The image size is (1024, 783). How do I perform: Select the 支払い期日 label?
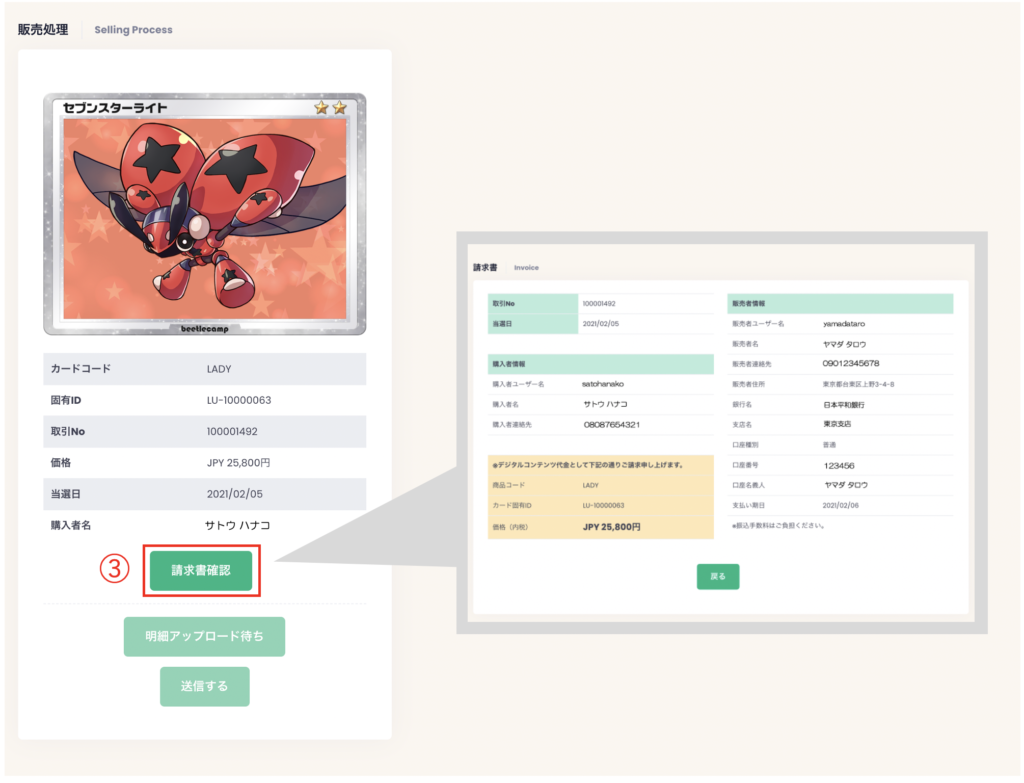(x=748, y=505)
